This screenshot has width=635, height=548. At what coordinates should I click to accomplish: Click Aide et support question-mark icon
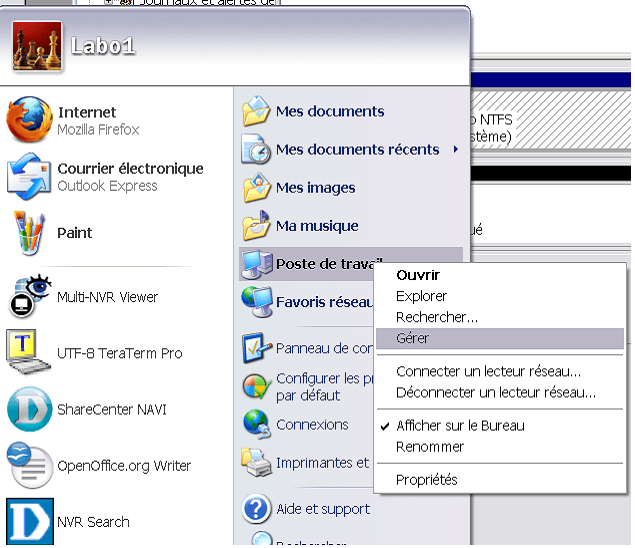point(256,509)
